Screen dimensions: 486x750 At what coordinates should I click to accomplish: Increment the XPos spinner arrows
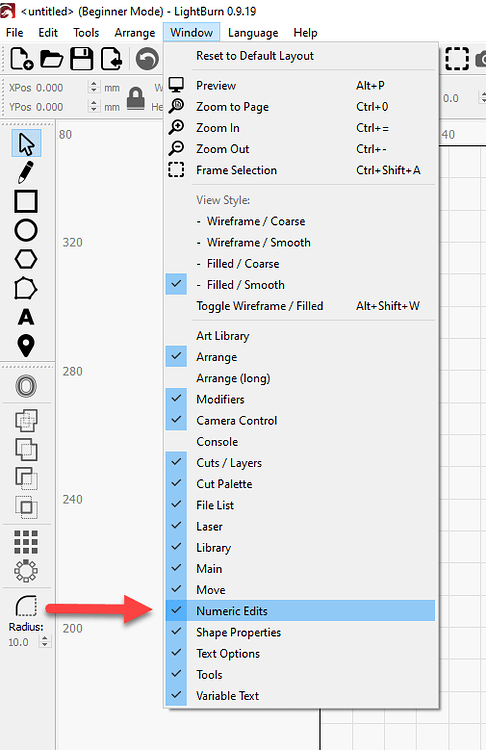tap(94, 87)
